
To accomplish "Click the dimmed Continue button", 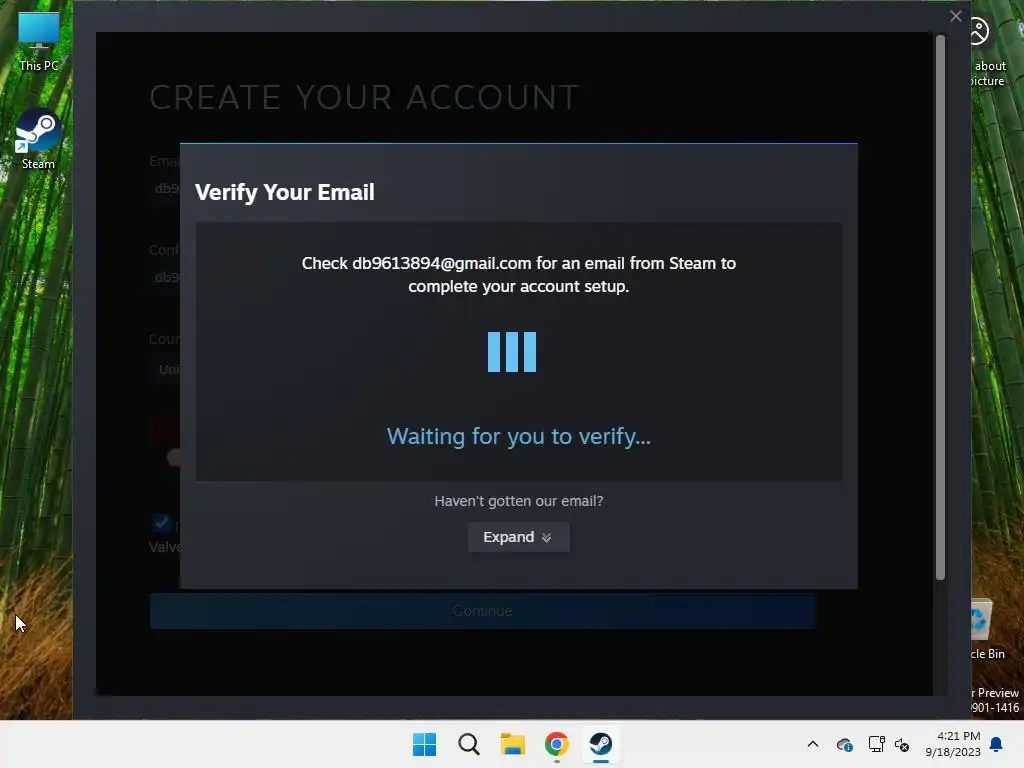I will pos(483,611).
